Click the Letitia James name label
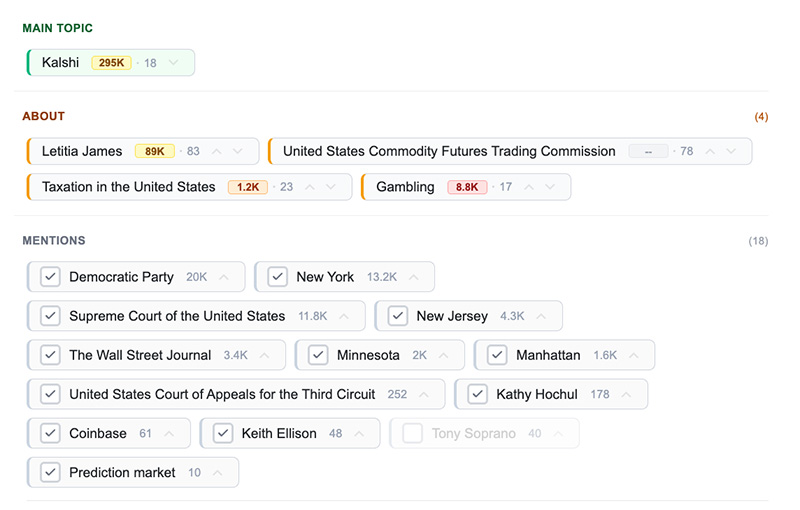 pos(82,151)
